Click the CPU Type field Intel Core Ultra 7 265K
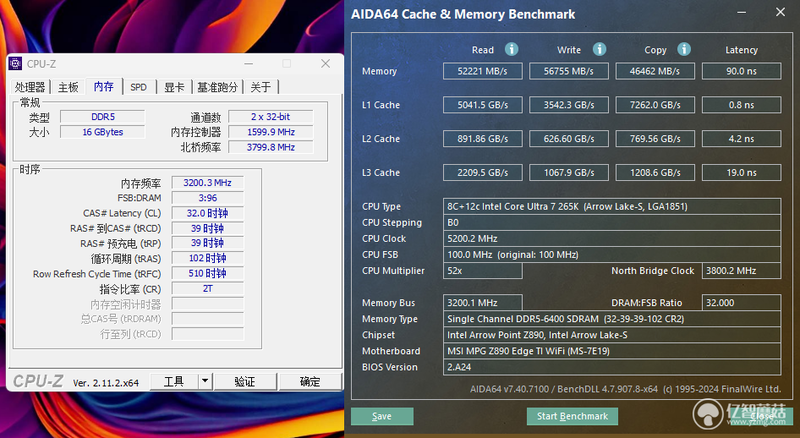This screenshot has height=438, width=800. [x=612, y=206]
